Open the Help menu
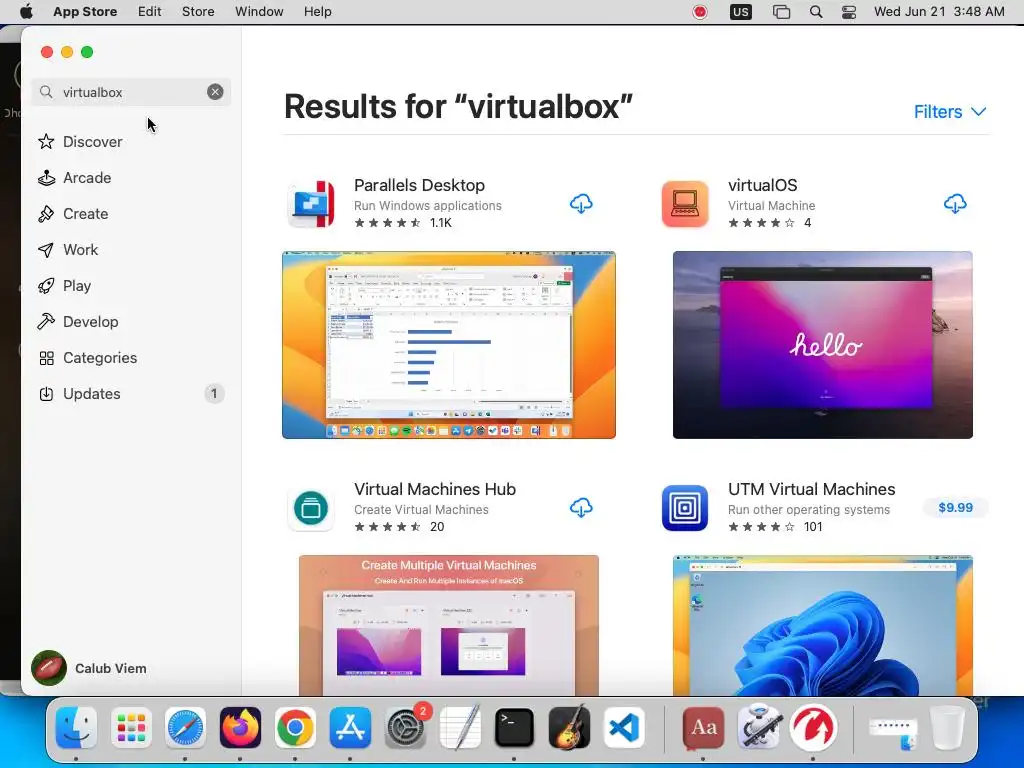 tap(317, 12)
